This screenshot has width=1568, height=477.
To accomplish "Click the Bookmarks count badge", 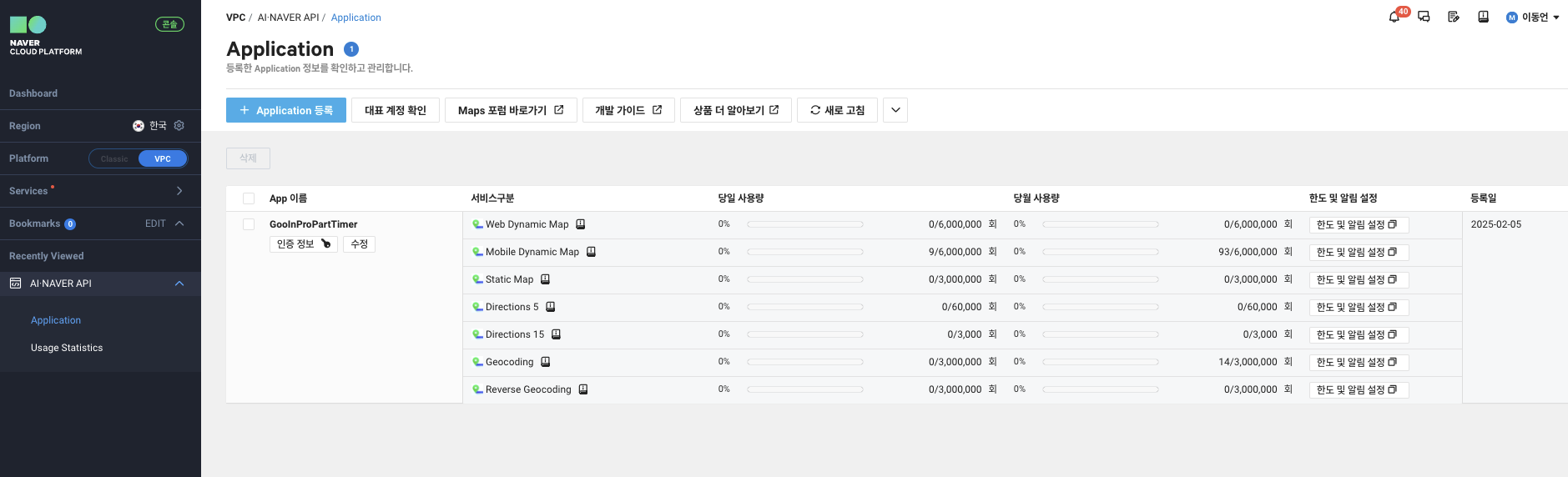I will tap(70, 224).
